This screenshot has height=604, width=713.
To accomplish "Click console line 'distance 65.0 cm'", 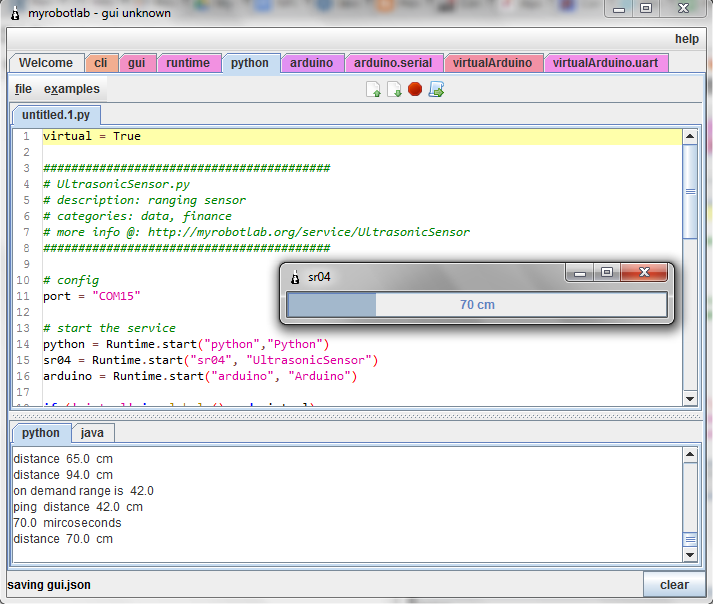I will (x=63, y=459).
